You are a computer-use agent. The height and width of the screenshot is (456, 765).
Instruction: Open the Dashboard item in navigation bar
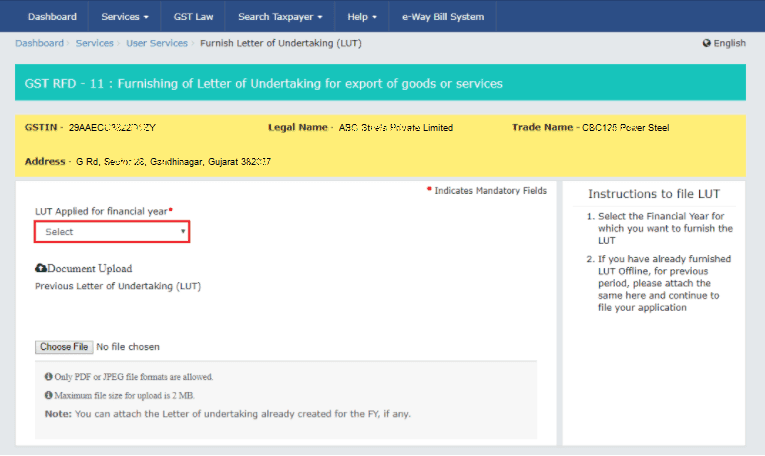[52, 17]
